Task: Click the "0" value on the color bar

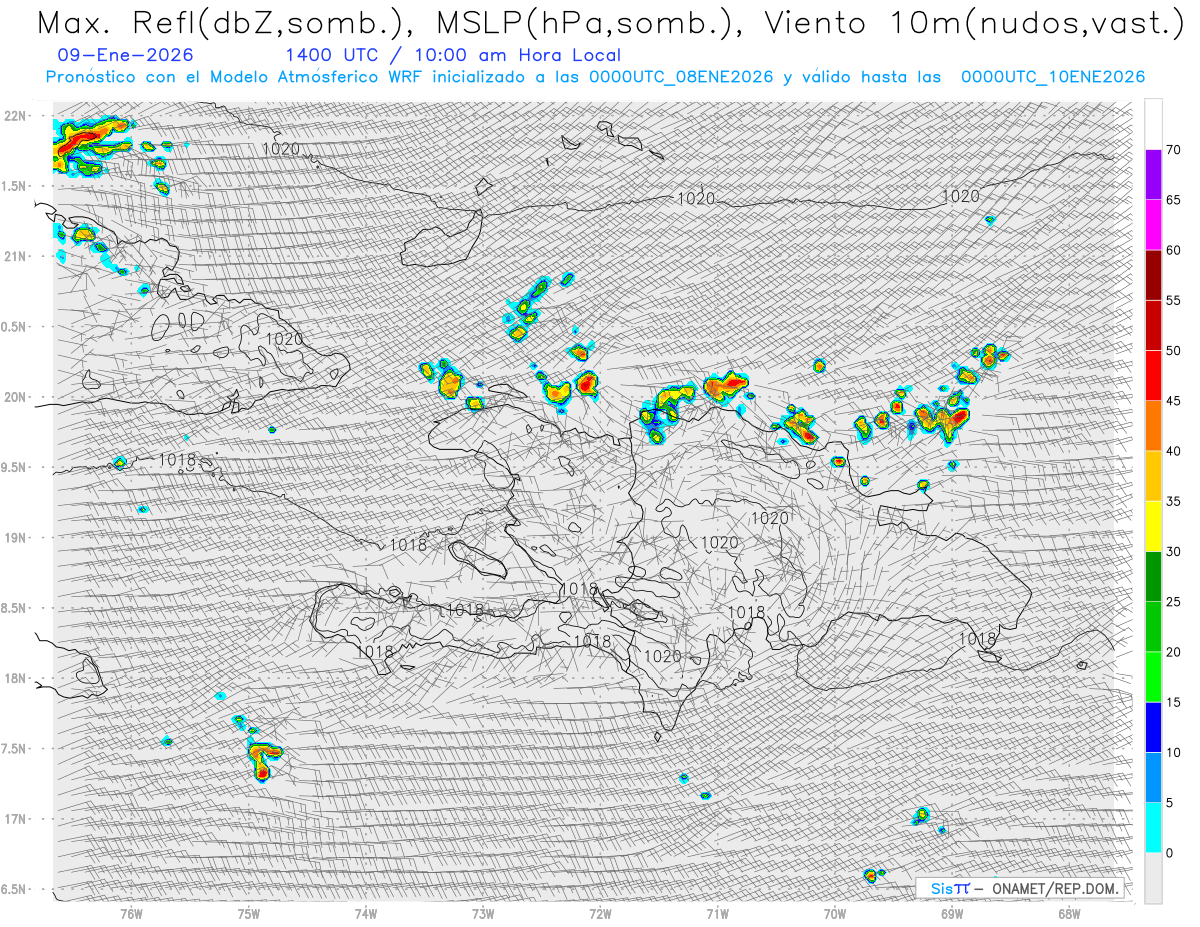Action: pos(1169,853)
